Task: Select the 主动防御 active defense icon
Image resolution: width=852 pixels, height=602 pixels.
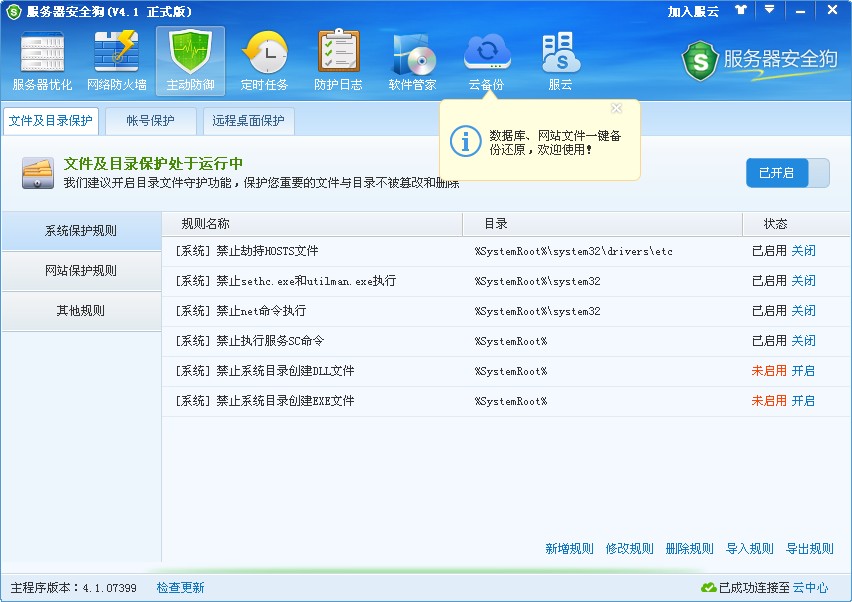Action: pos(190,62)
